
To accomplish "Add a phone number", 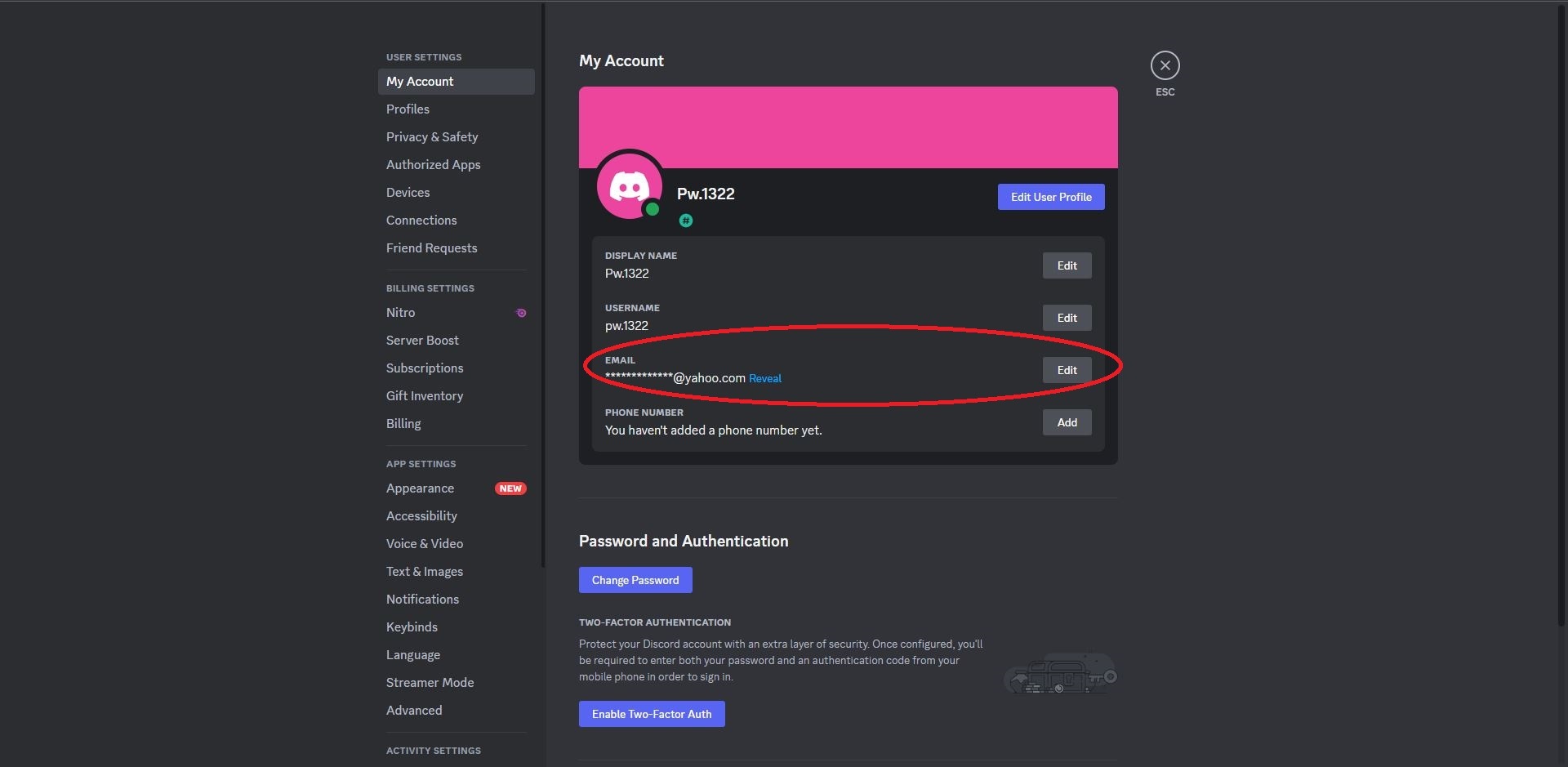I will 1067,422.
